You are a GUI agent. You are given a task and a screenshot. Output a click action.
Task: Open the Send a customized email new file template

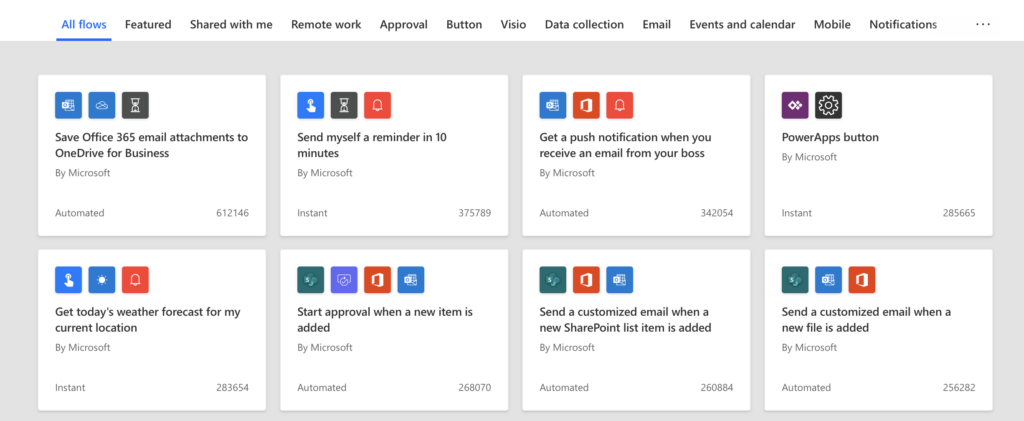click(866, 320)
